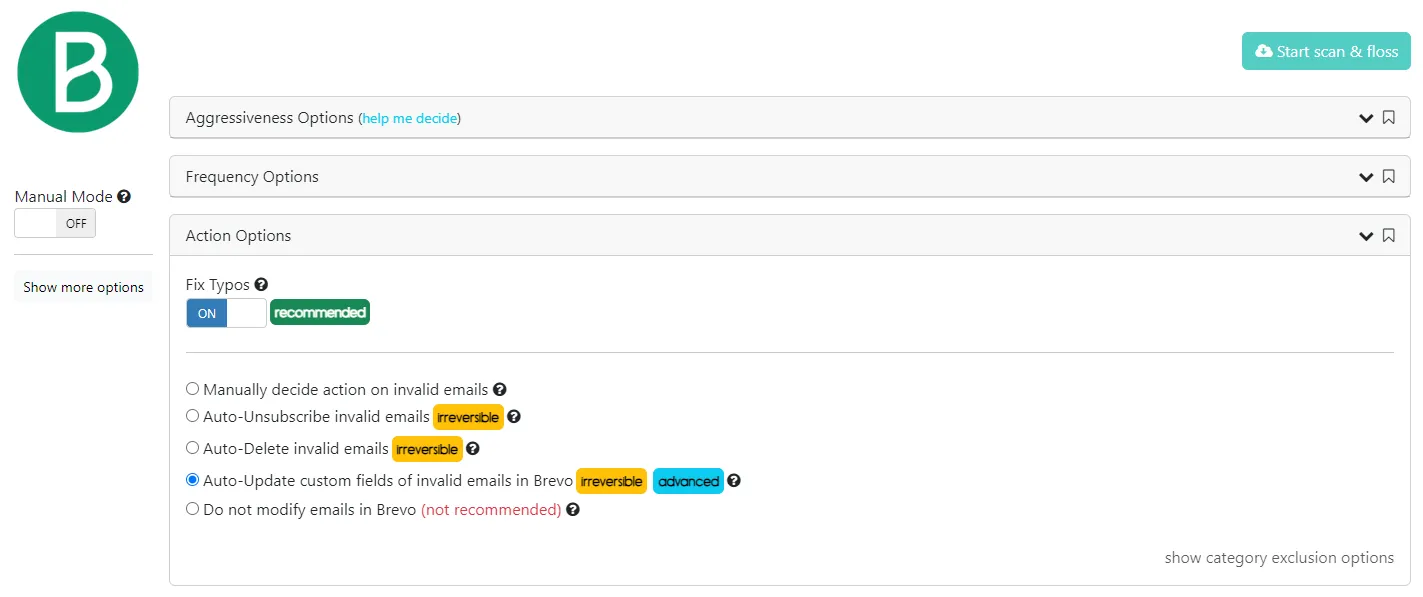Bookmark the Aggressiveness Options panel

click(x=1388, y=118)
